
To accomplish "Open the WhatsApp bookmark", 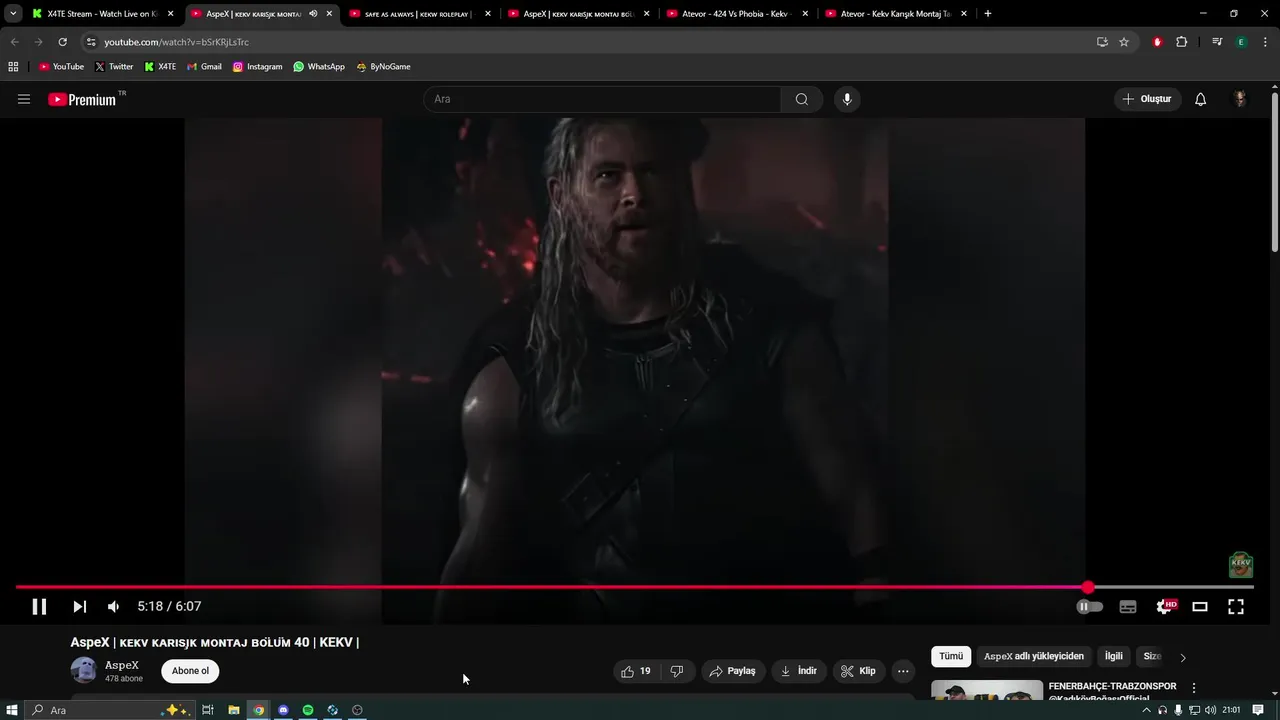I will [319, 67].
